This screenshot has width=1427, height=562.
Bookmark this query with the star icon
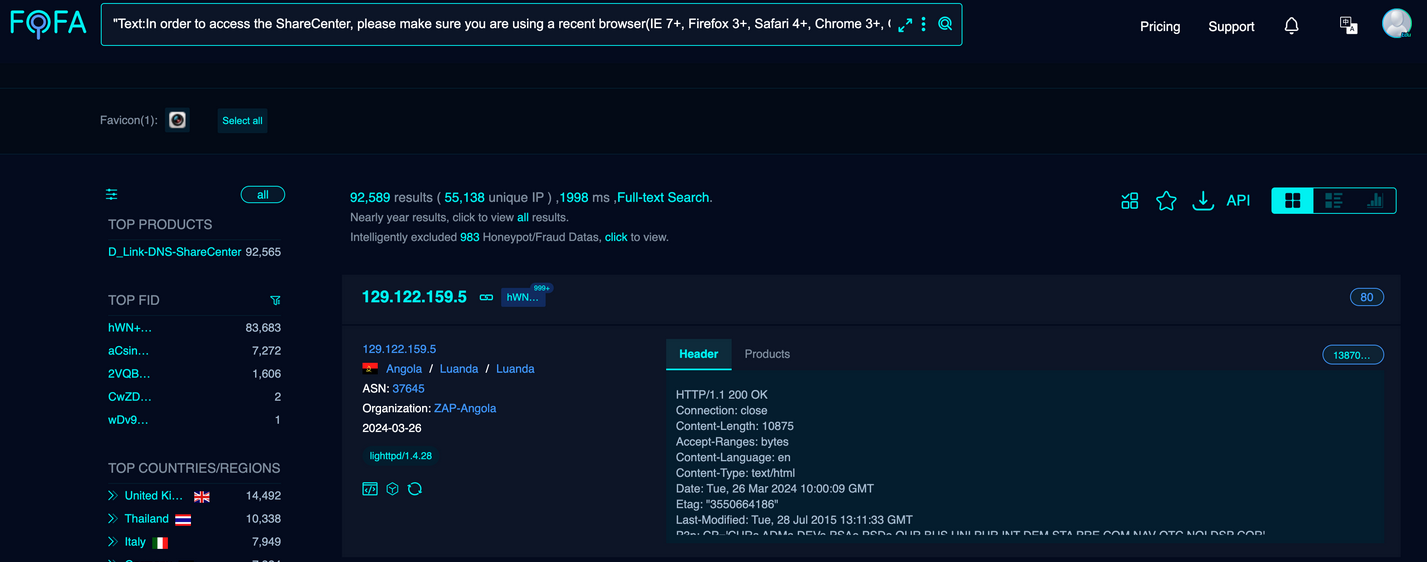(x=1166, y=201)
